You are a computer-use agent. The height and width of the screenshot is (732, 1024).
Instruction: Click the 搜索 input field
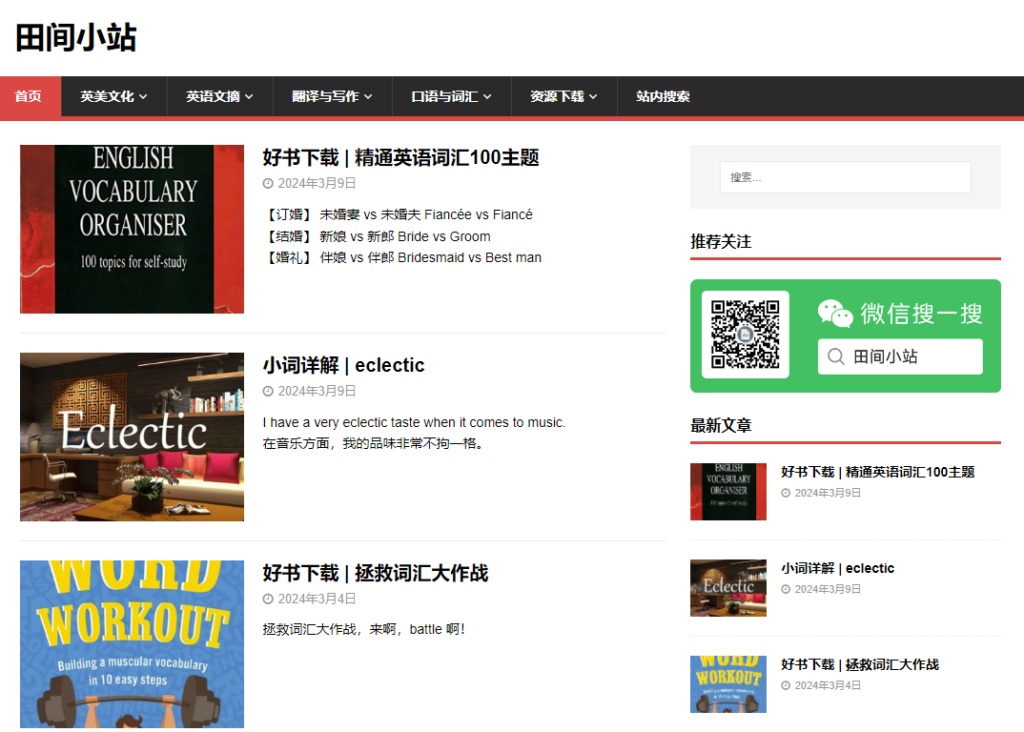click(845, 177)
